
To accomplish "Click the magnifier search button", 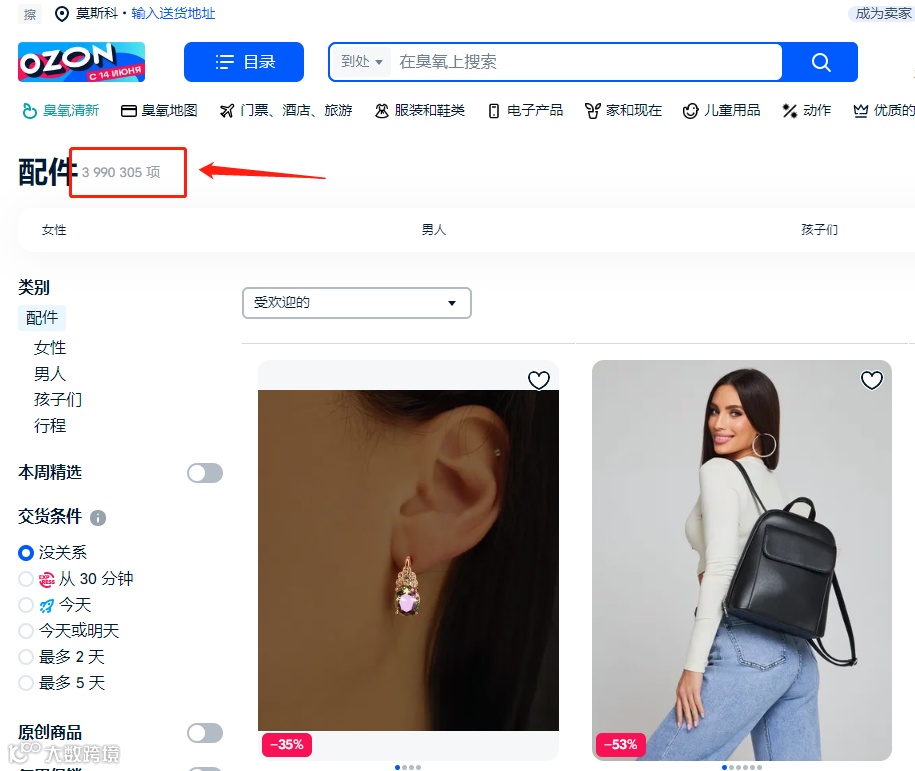I will (x=820, y=62).
